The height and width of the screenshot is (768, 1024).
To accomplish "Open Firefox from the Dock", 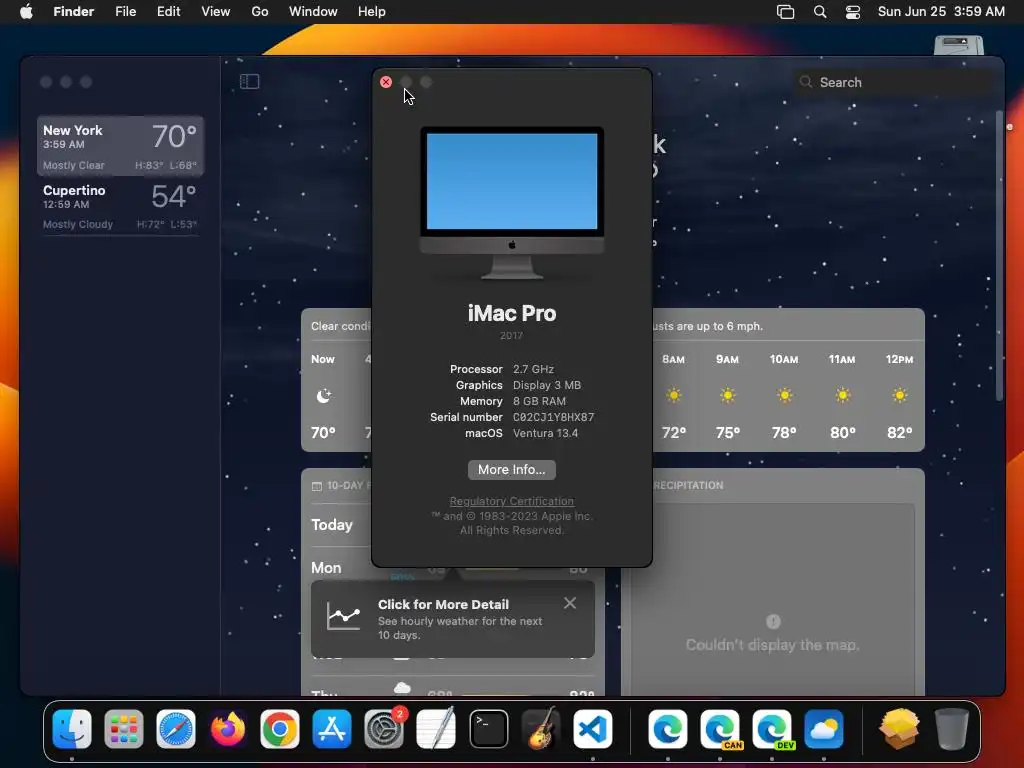I will coord(228,729).
